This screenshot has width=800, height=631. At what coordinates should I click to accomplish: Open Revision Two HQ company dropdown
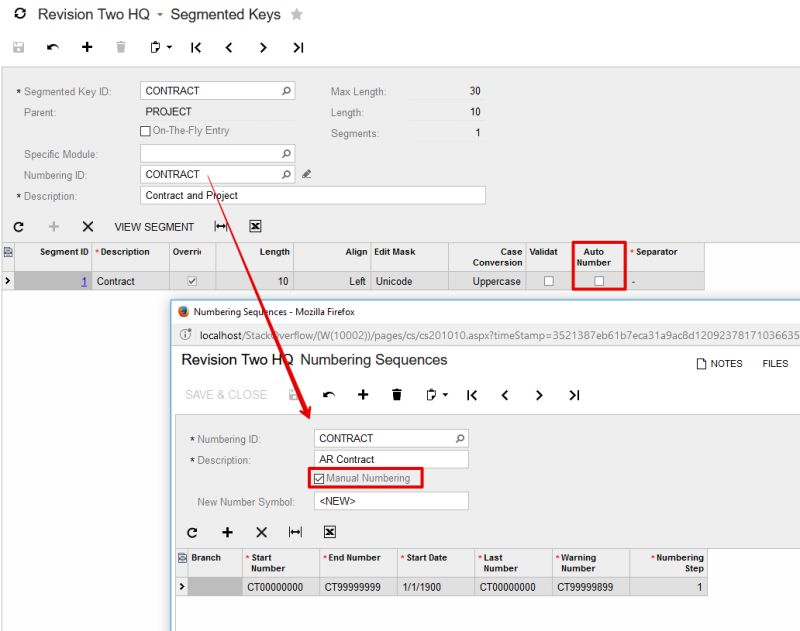[160, 15]
